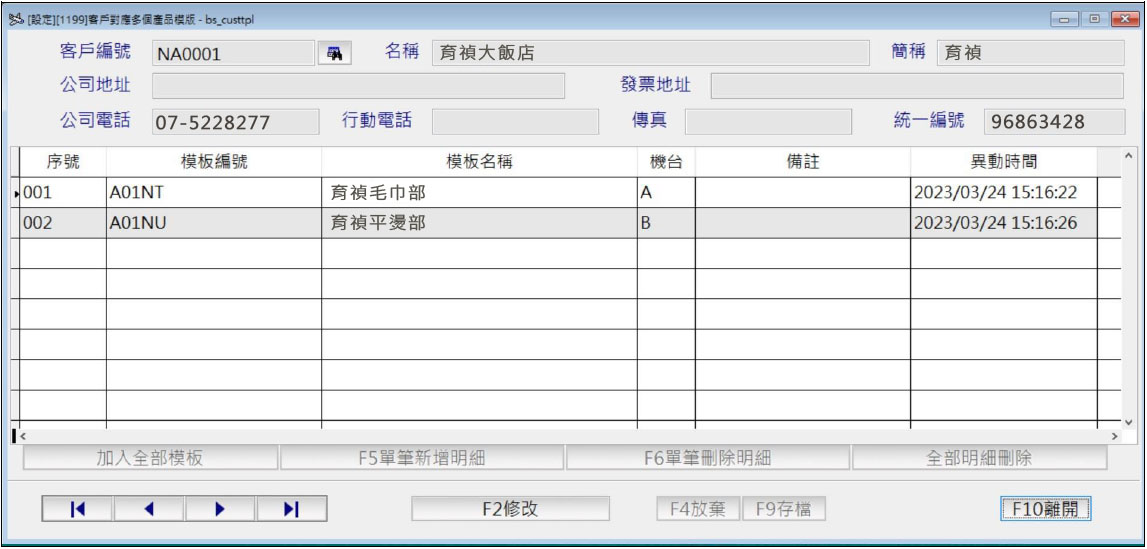Click the 加入全部模板 button

tap(150, 458)
